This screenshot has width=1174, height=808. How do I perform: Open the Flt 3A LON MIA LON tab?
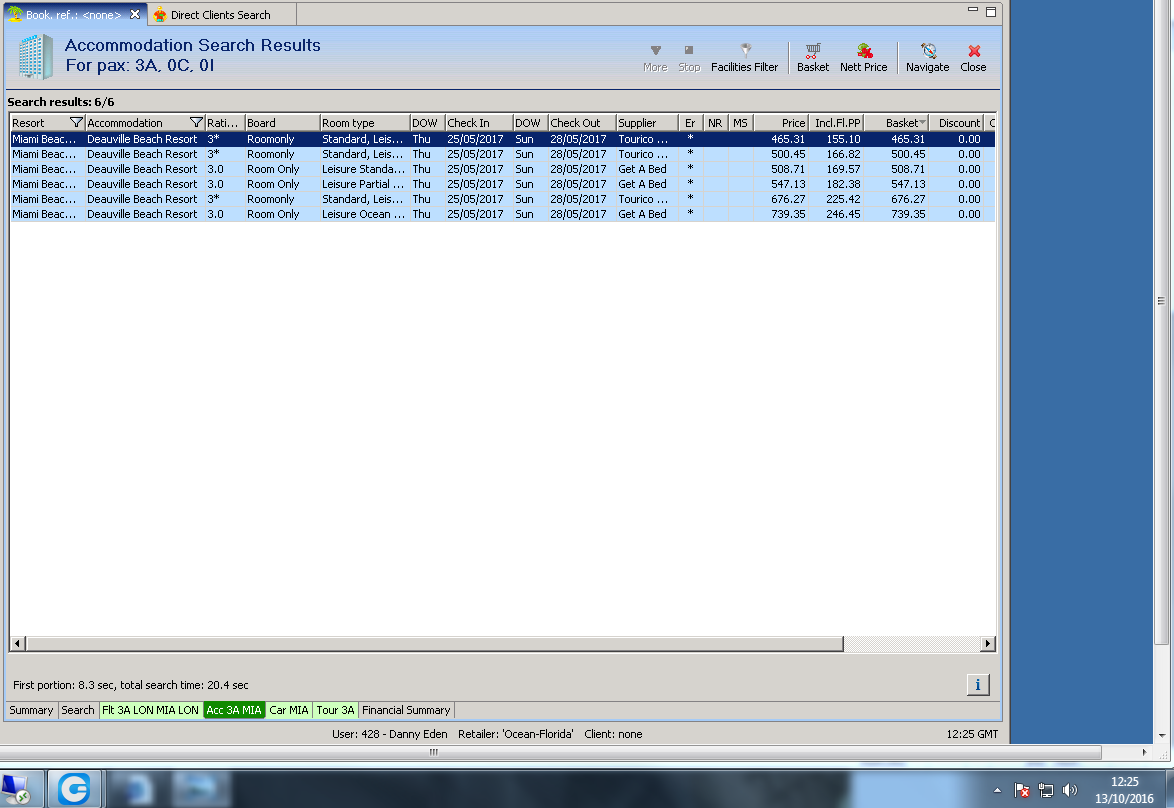[x=150, y=710]
